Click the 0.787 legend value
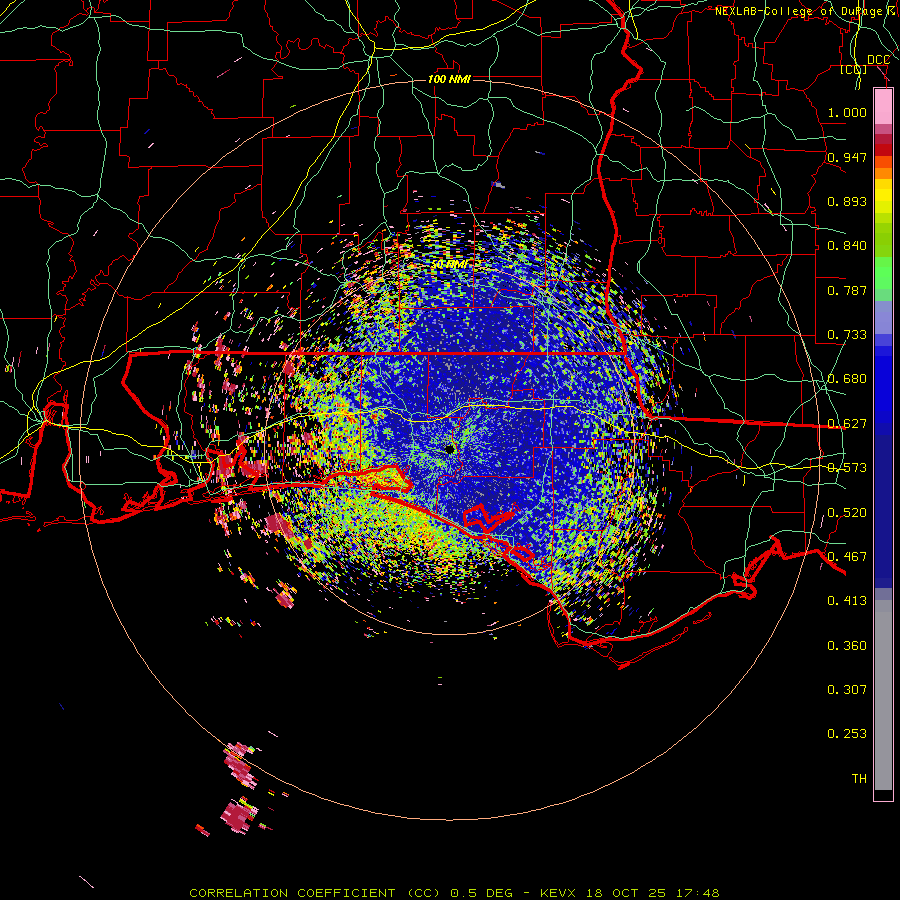The height and width of the screenshot is (900, 900). pos(847,290)
